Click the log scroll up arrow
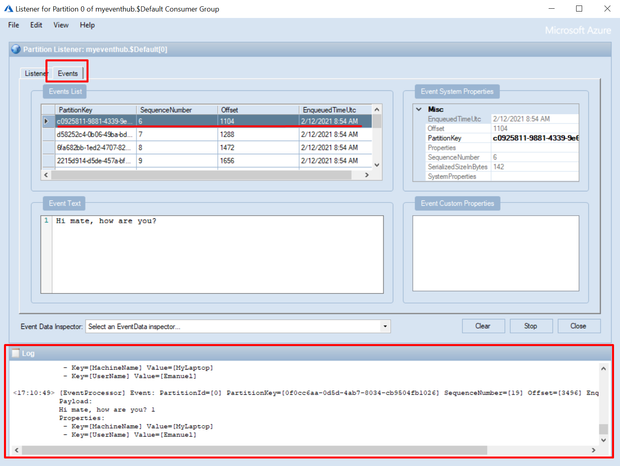Image resolution: width=620 pixels, height=466 pixels. pyautogui.click(x=603, y=368)
